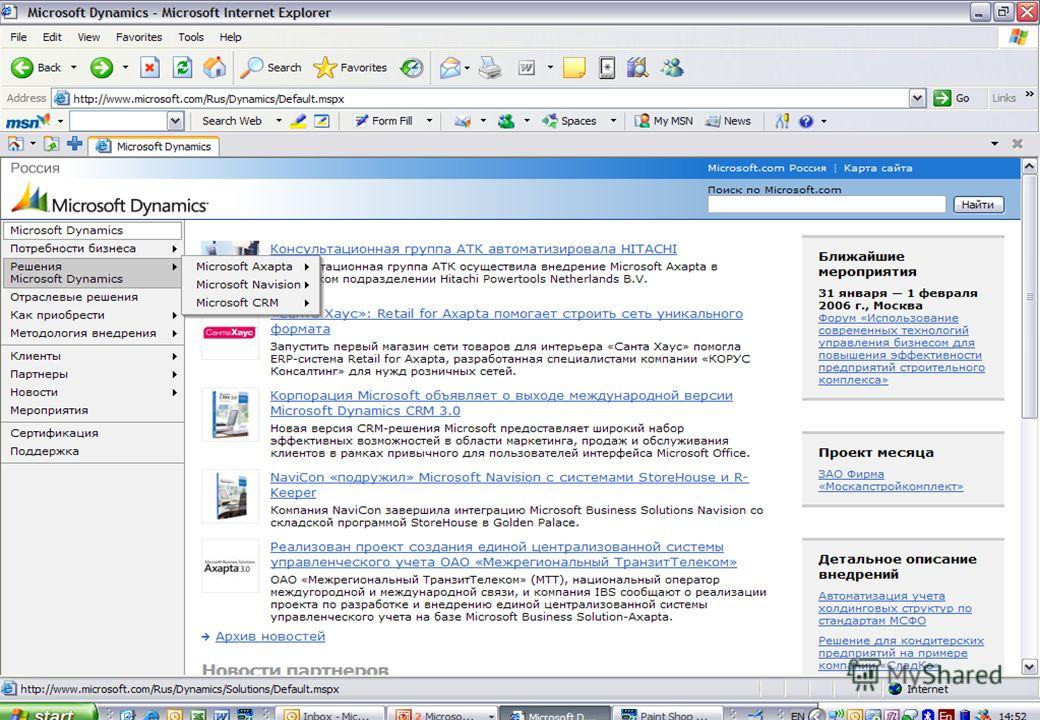Click the MSN toolbar highlighter icon
The height and width of the screenshot is (720, 1040).
coord(298,121)
